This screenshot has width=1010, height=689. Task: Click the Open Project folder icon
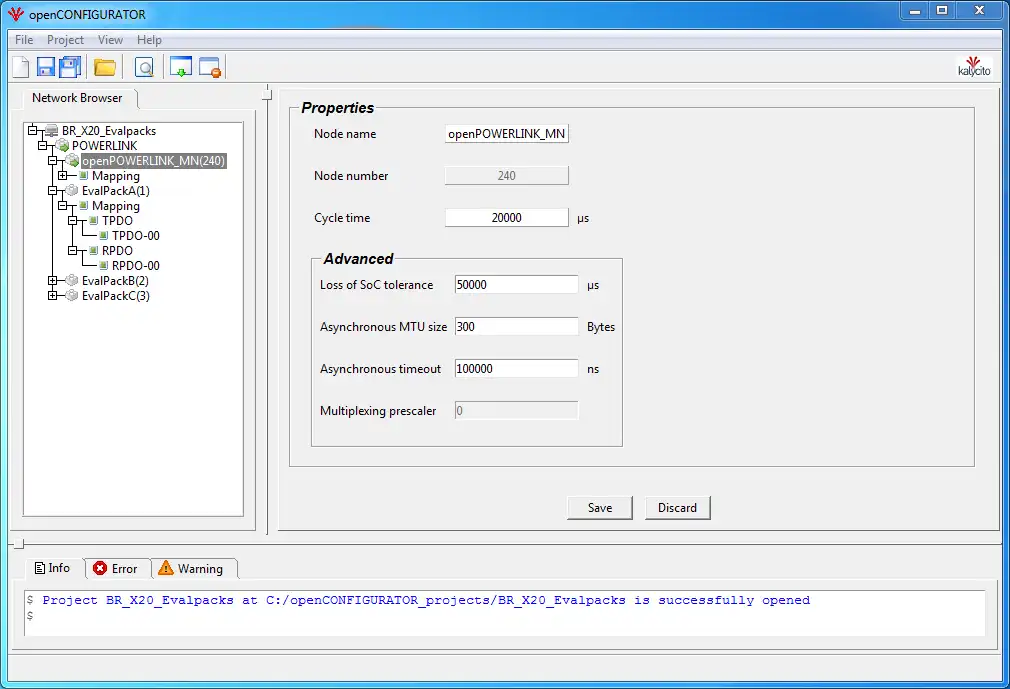tap(105, 67)
